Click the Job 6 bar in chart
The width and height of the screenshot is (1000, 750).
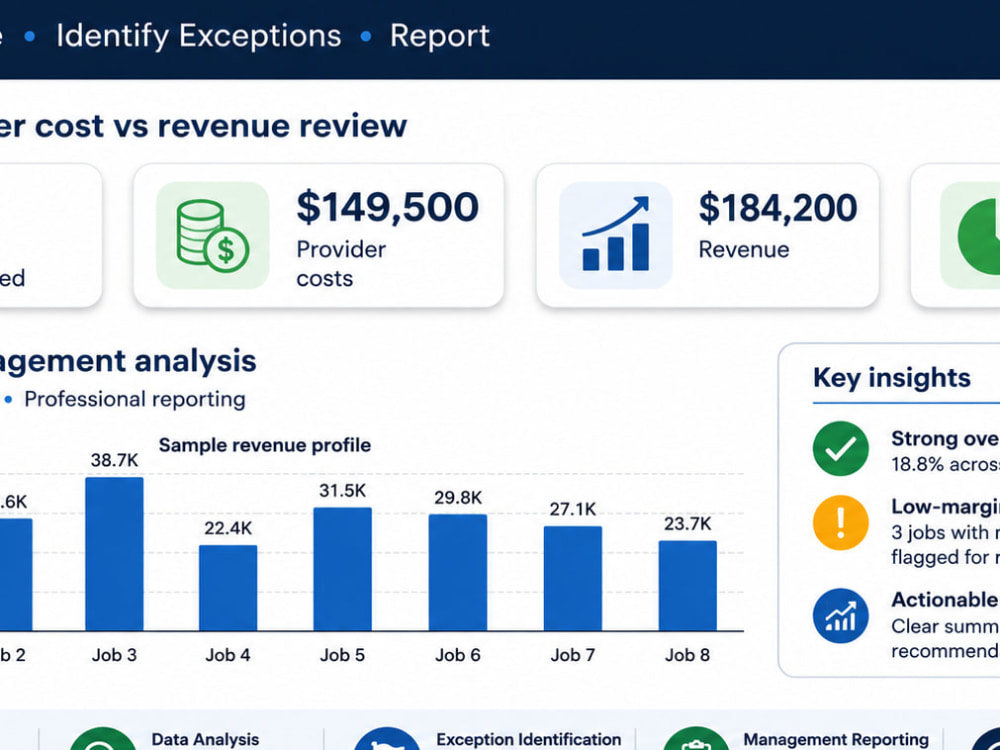[x=457, y=573]
